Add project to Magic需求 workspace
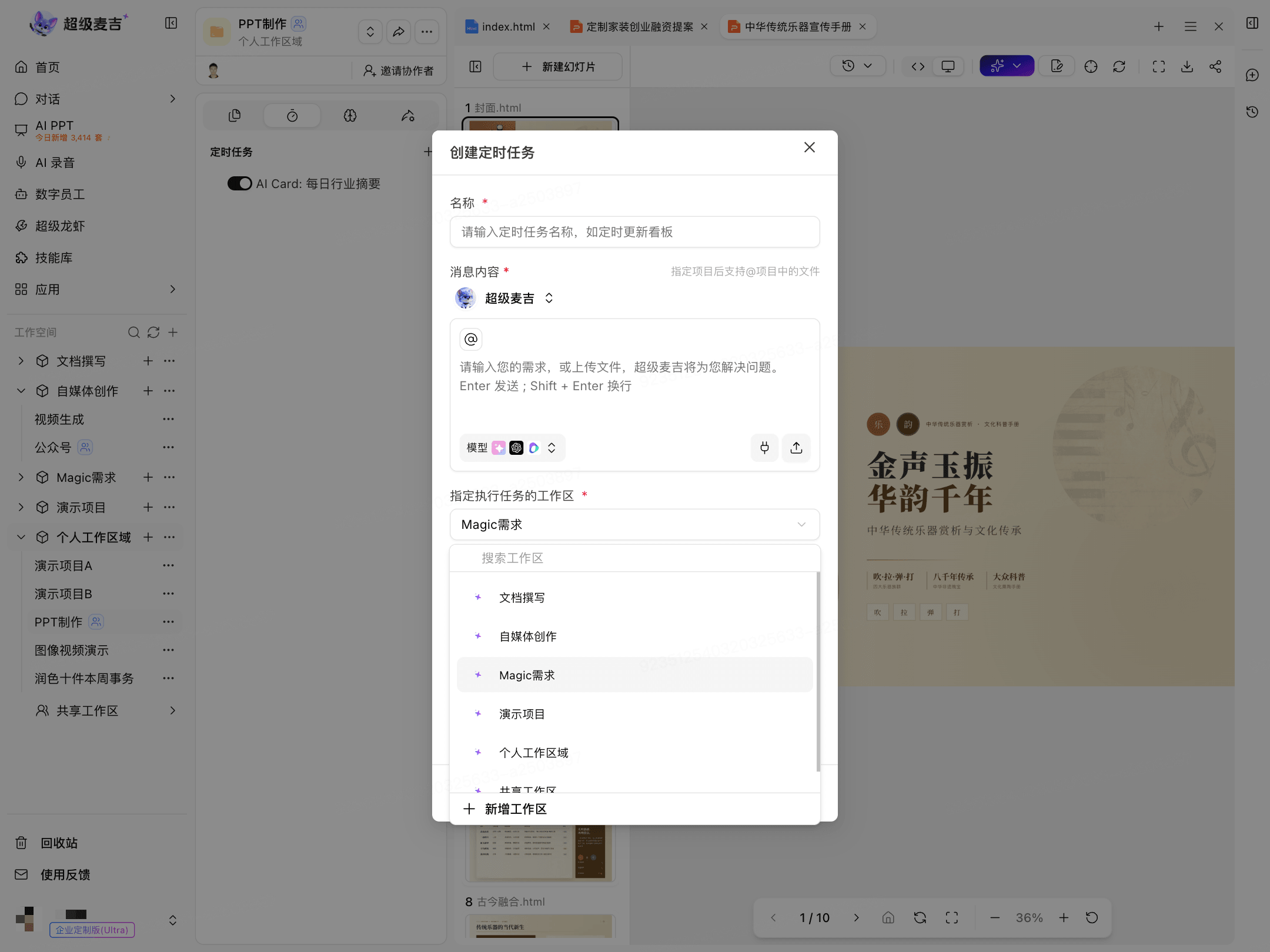 (x=148, y=477)
